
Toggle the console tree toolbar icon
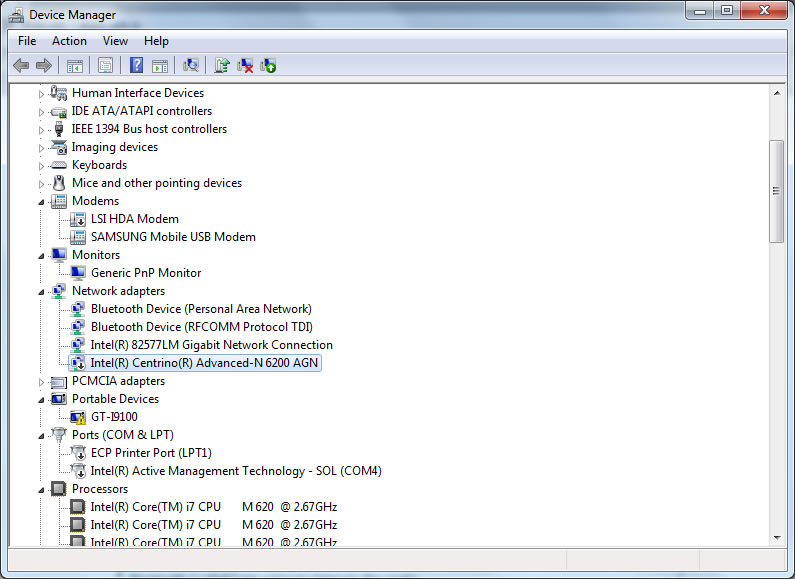75,66
